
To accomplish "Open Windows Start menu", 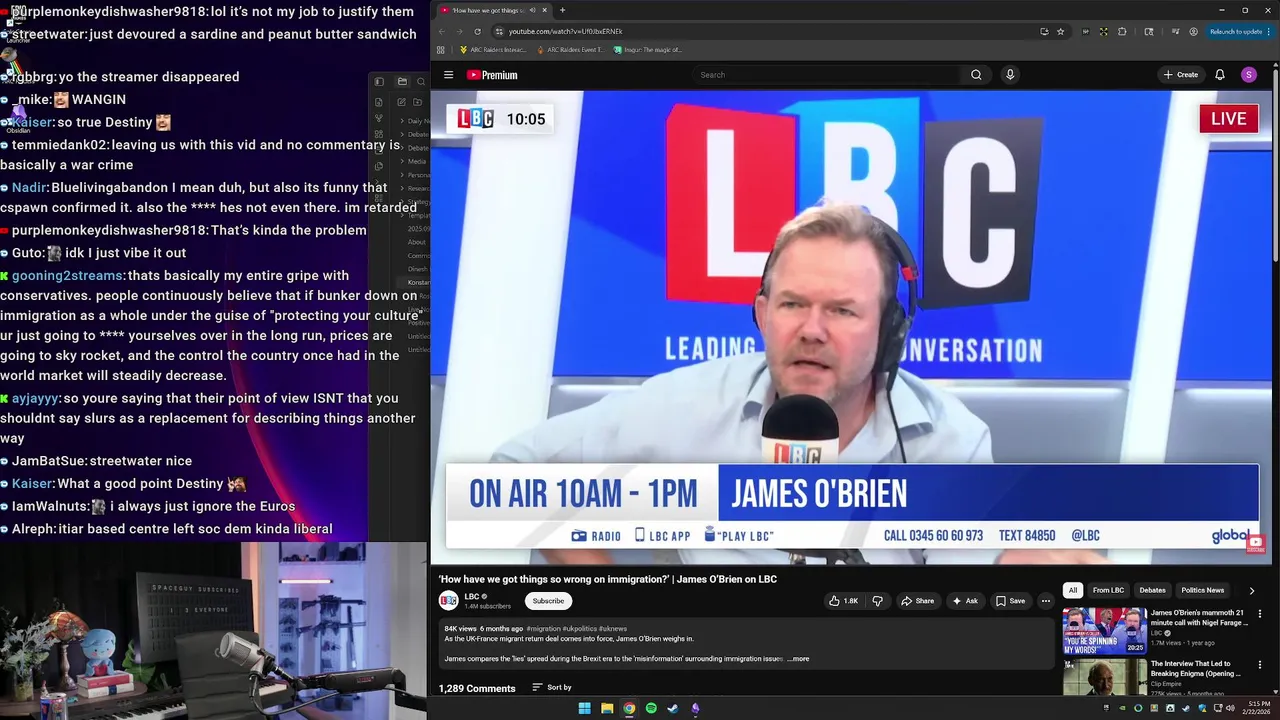I will pos(584,708).
